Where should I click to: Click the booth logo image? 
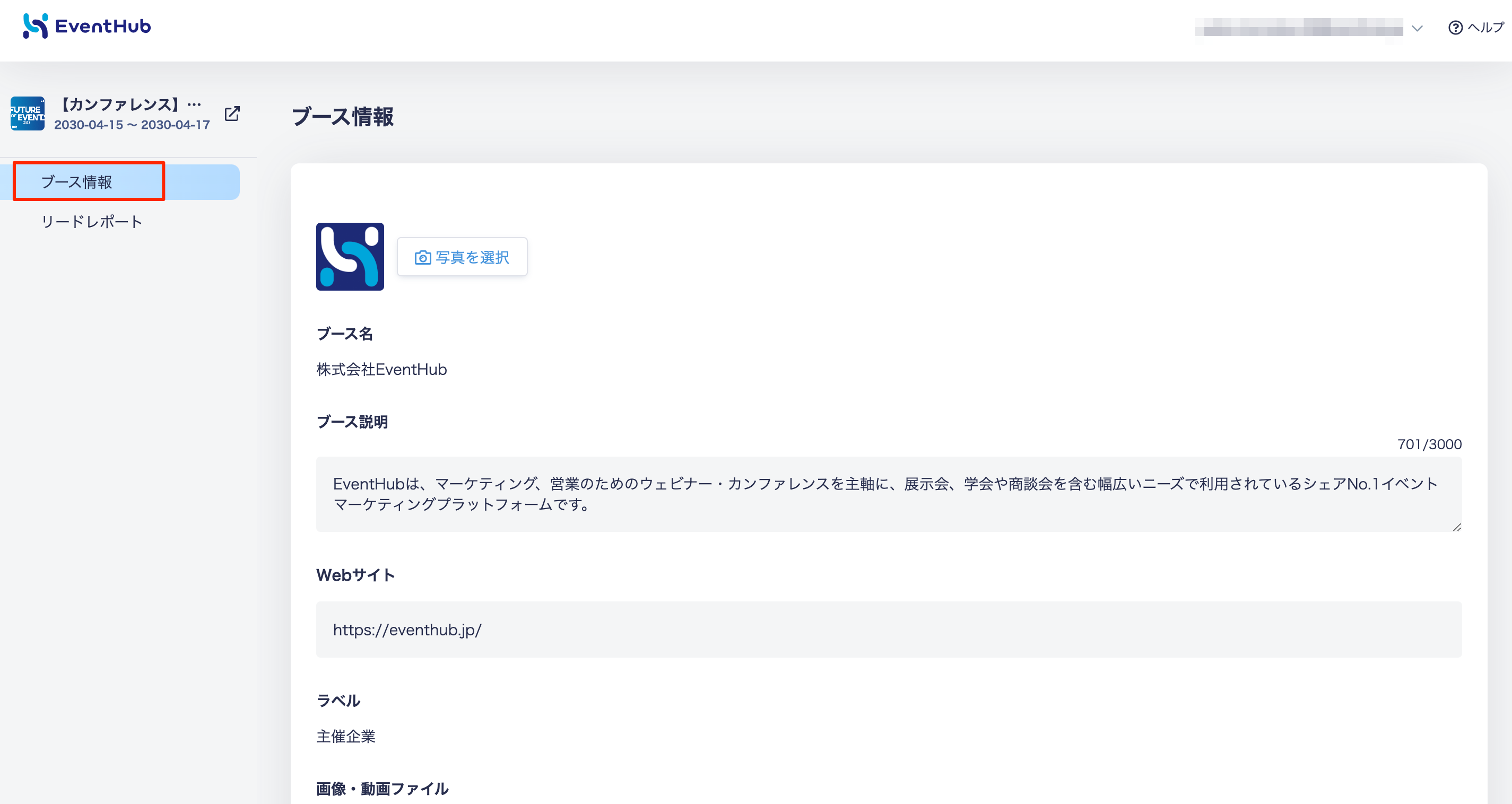tap(350, 257)
